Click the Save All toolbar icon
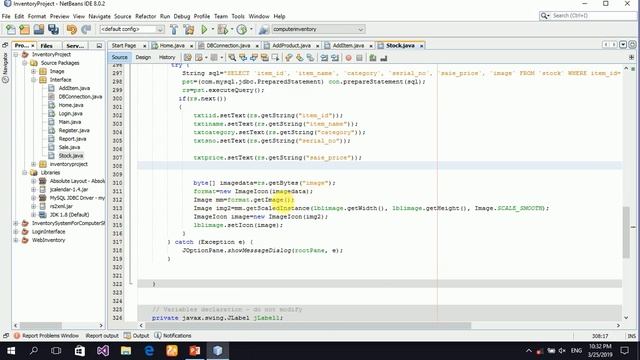Image resolution: width=640 pixels, height=360 pixels. [53, 29]
